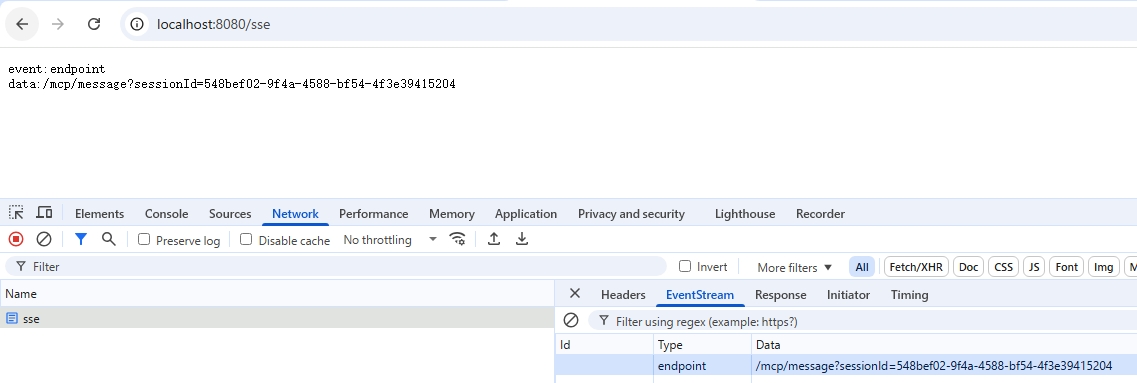Clear the network log

pos(44,239)
